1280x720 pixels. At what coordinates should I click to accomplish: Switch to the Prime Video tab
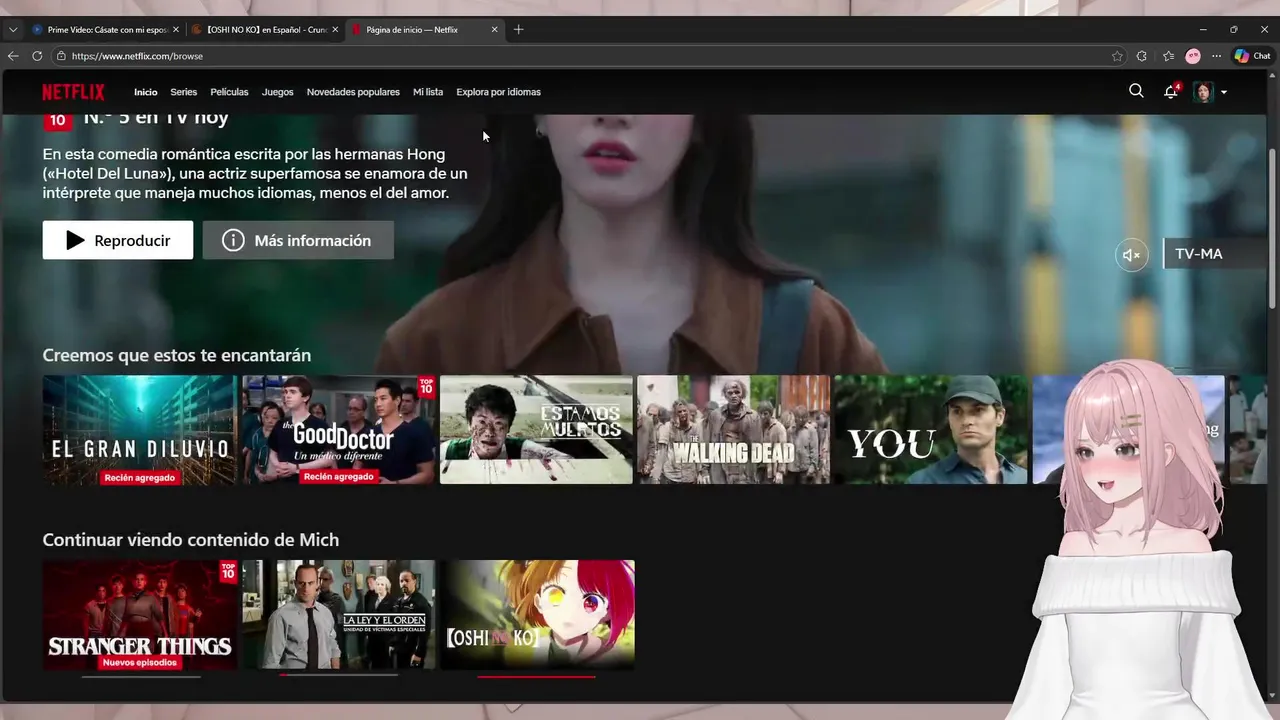[105, 30]
